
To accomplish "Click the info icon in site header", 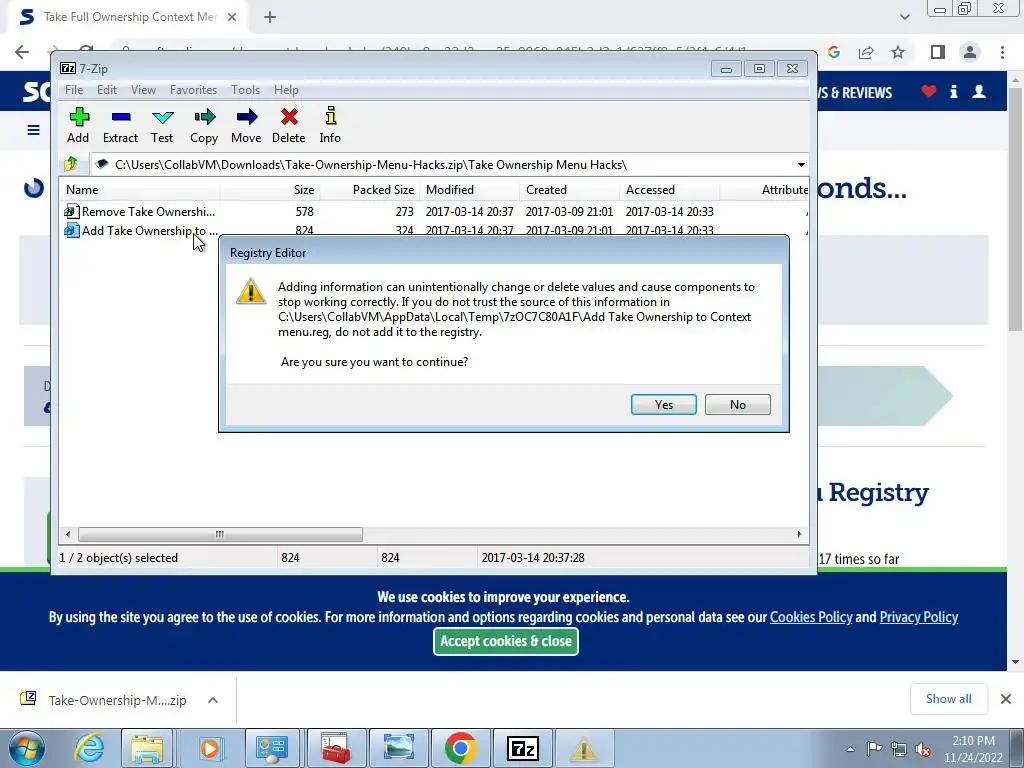I will pos(954,91).
